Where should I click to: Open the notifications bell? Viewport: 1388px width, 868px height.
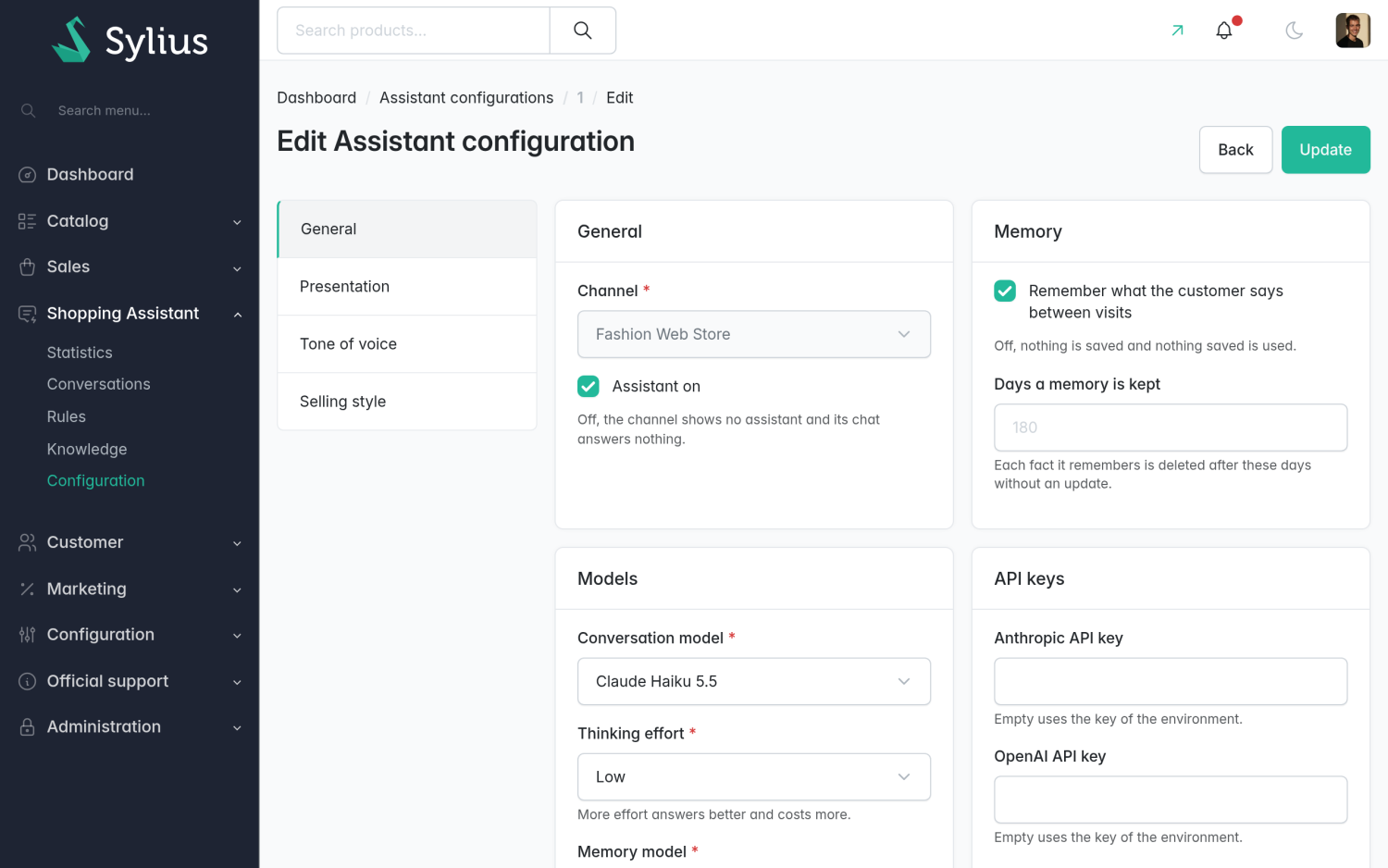(x=1224, y=31)
